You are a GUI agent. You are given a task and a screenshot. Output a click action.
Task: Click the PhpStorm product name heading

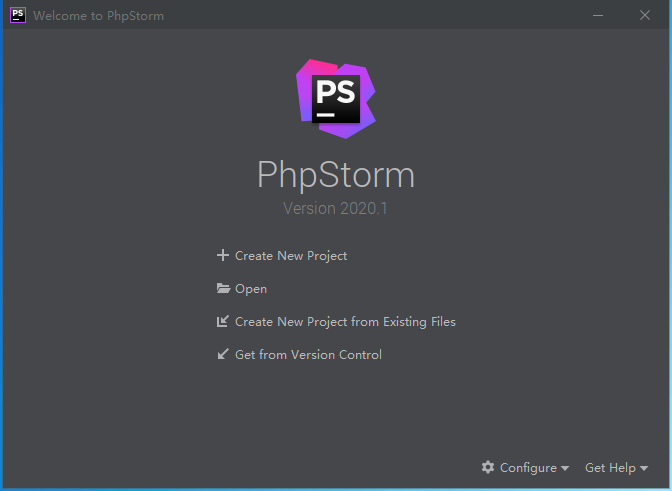tap(336, 175)
